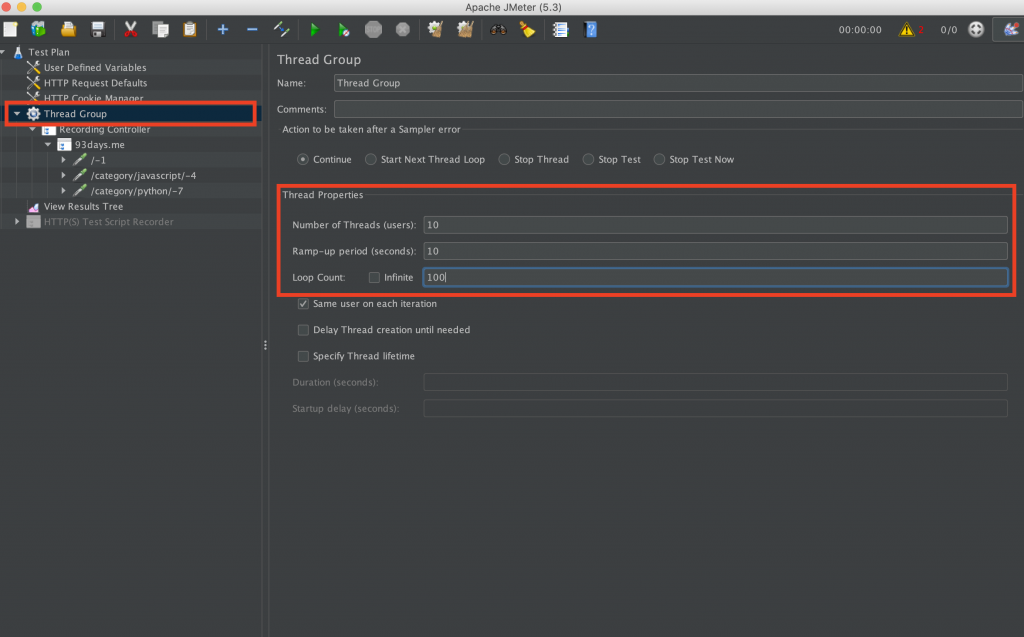Click the panel divider handle dots
The width and height of the screenshot is (1024, 637).
(x=265, y=345)
